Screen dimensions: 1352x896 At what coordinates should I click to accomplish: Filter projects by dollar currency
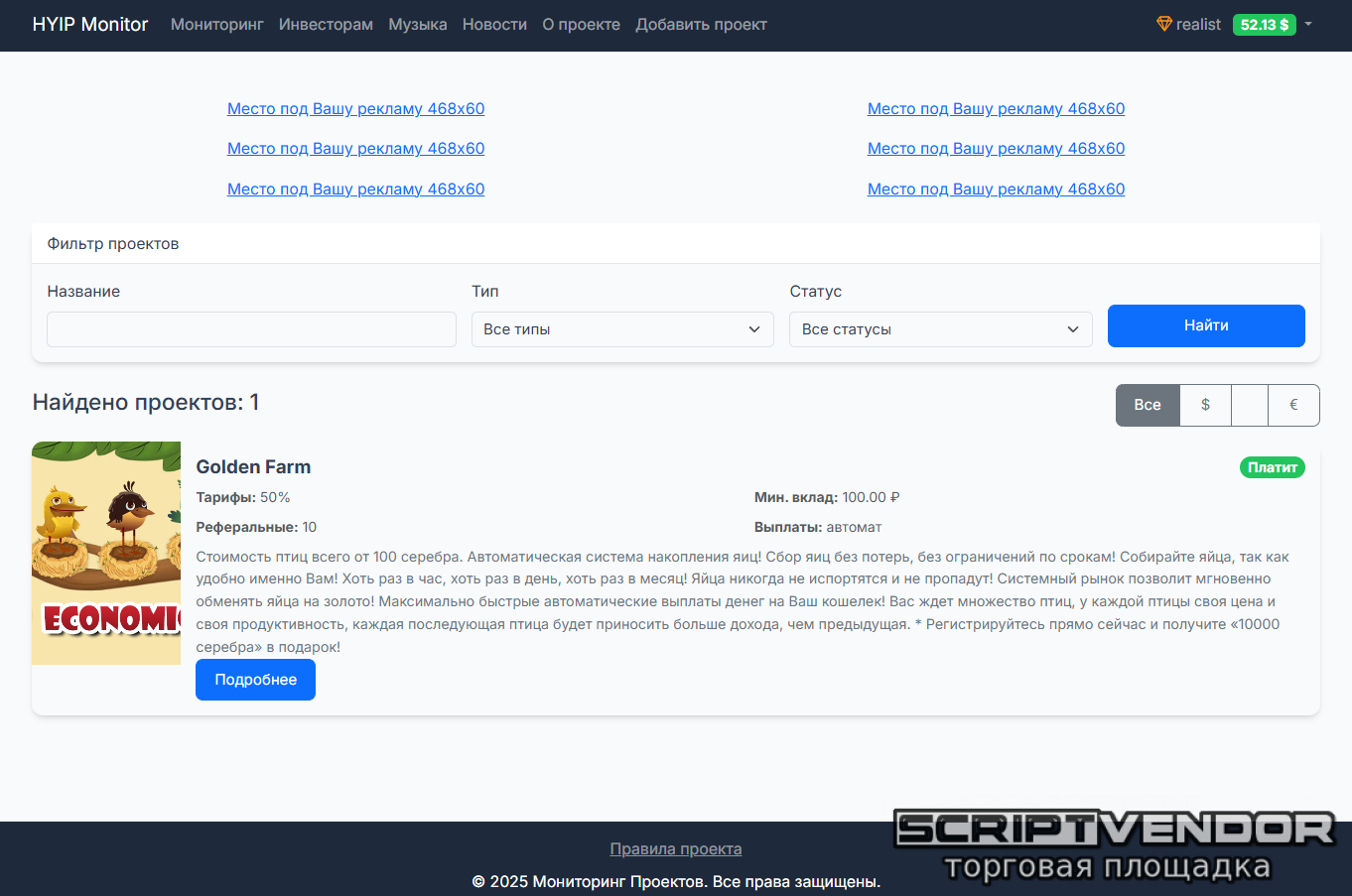tap(1205, 405)
